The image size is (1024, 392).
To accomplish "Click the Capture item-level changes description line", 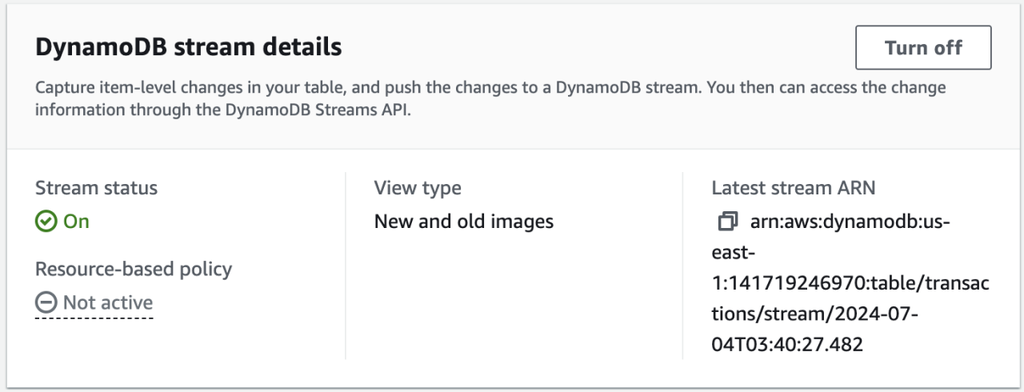I will [x=490, y=88].
